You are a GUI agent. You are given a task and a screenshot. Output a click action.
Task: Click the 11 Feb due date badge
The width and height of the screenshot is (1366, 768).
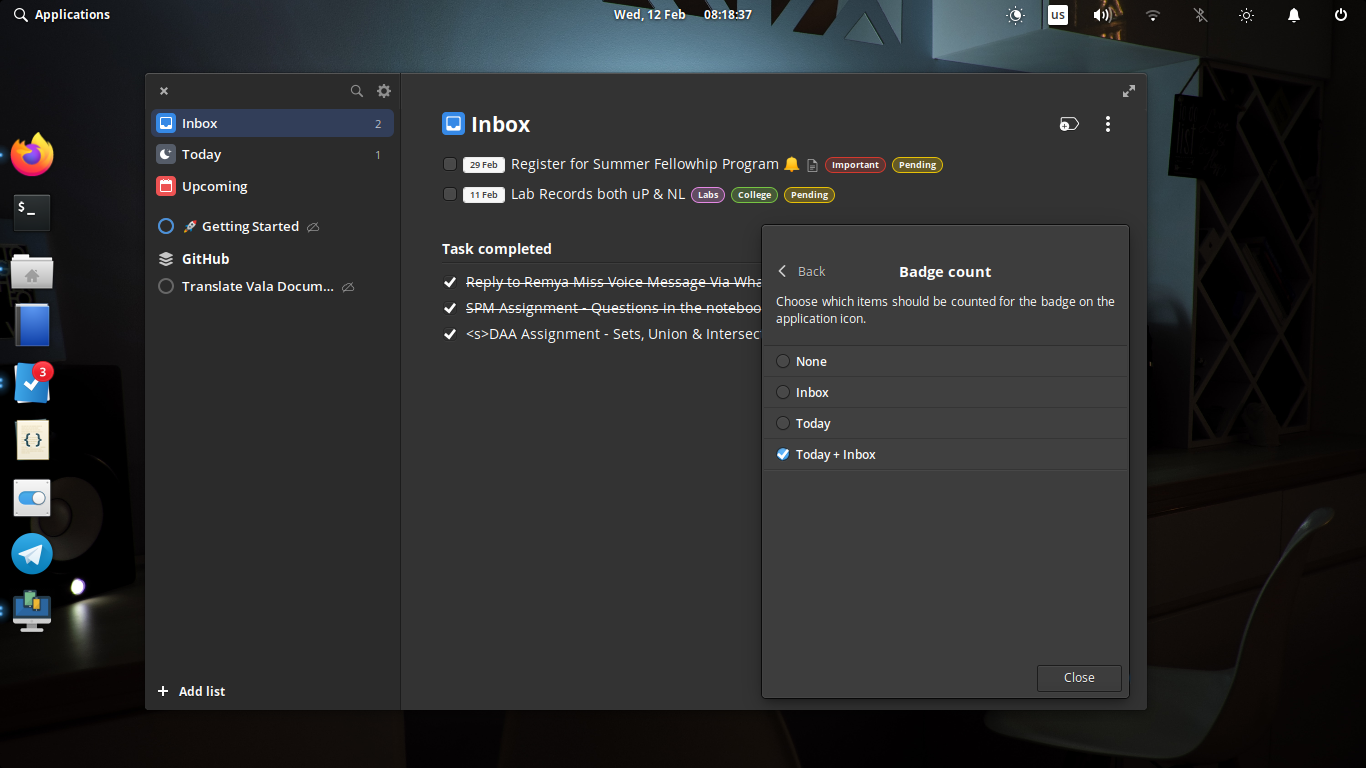[484, 195]
